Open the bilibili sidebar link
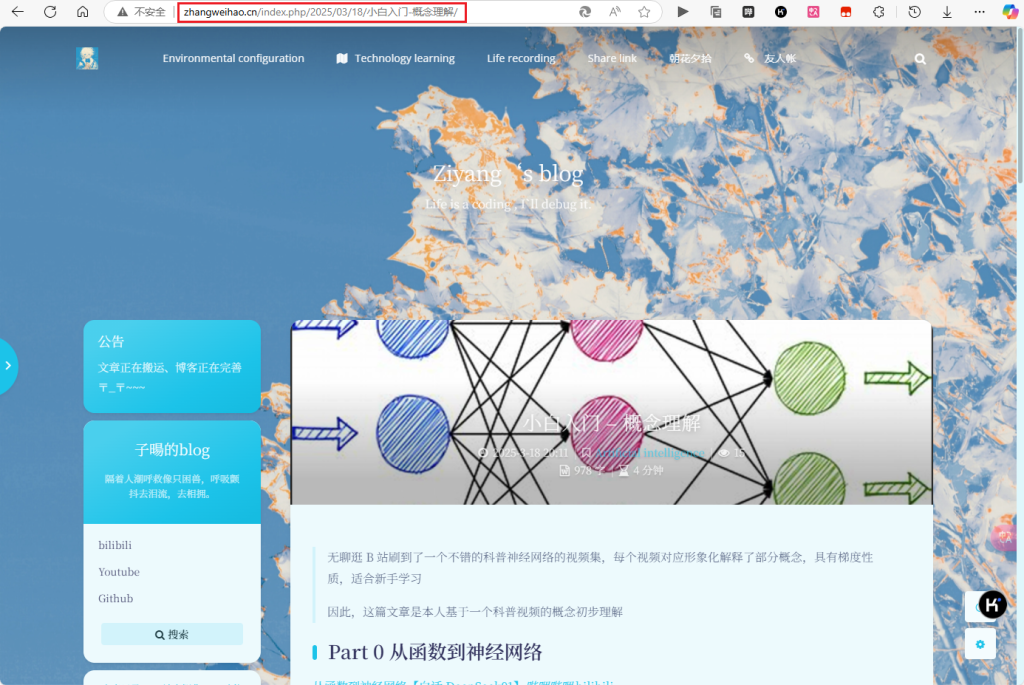The height and width of the screenshot is (685, 1024). tap(115, 545)
